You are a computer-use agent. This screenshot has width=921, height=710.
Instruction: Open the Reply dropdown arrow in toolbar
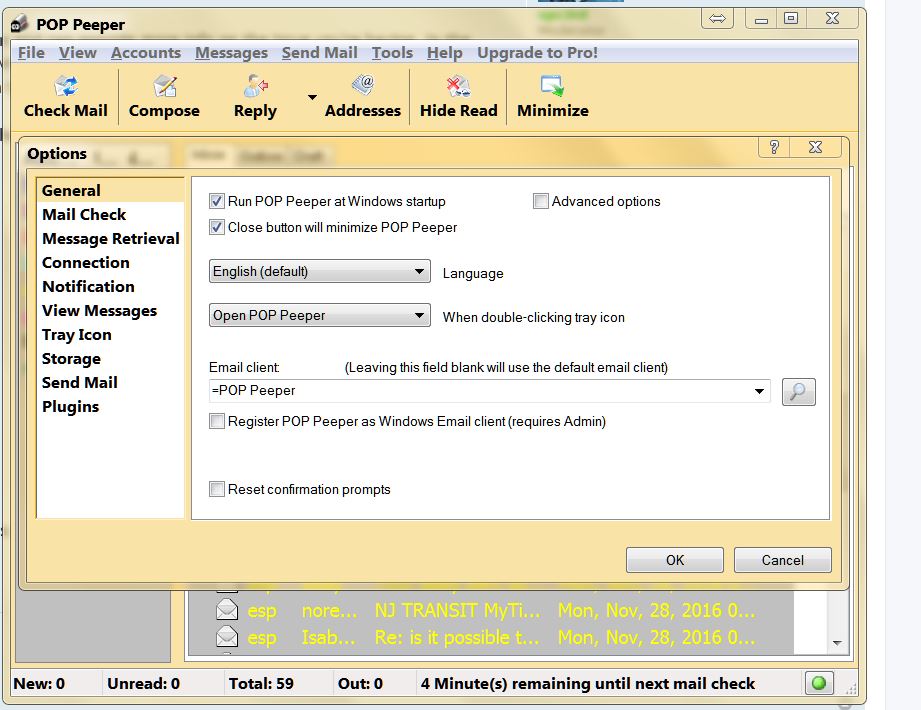[312, 97]
